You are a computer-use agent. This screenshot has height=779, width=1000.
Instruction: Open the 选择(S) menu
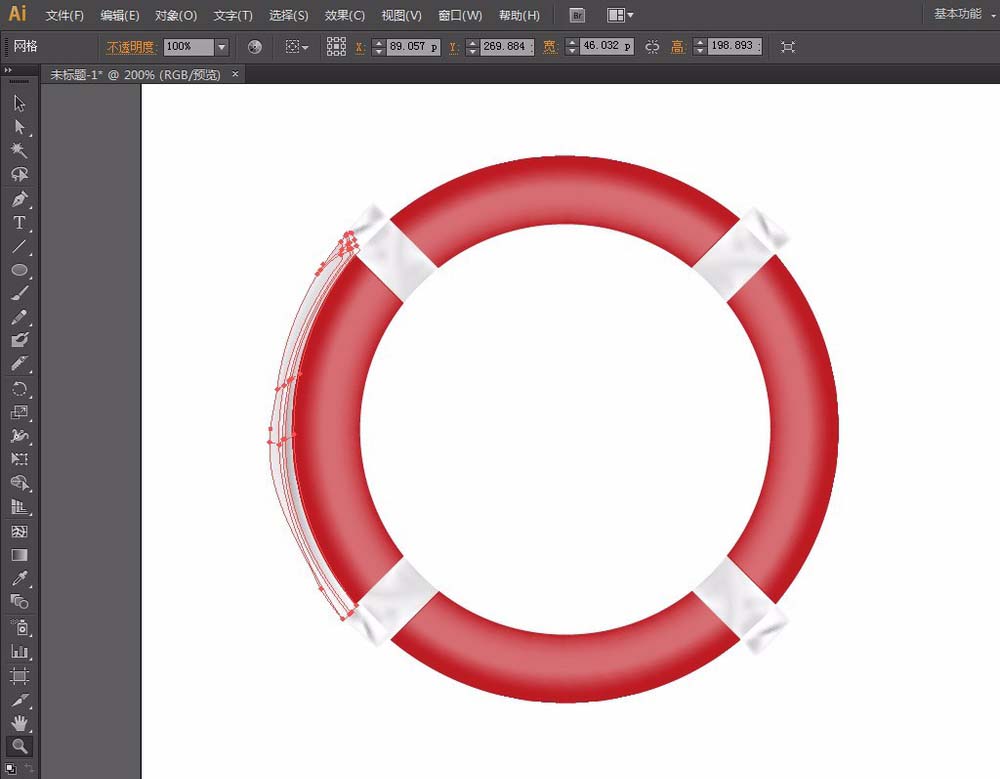tap(288, 15)
